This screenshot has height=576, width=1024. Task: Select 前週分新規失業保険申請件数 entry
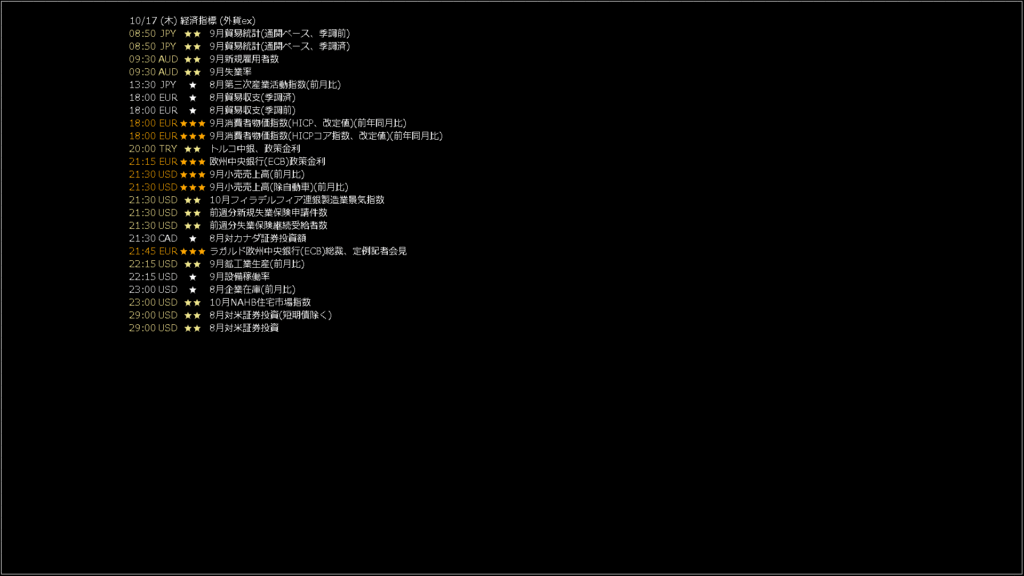click(268, 213)
